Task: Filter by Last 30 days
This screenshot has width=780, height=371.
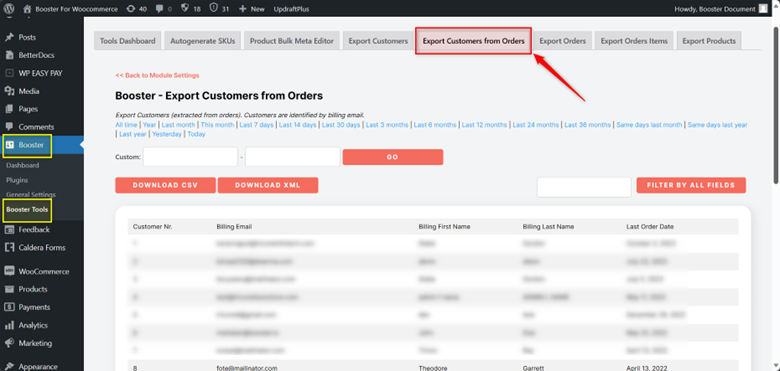Action: (341, 125)
